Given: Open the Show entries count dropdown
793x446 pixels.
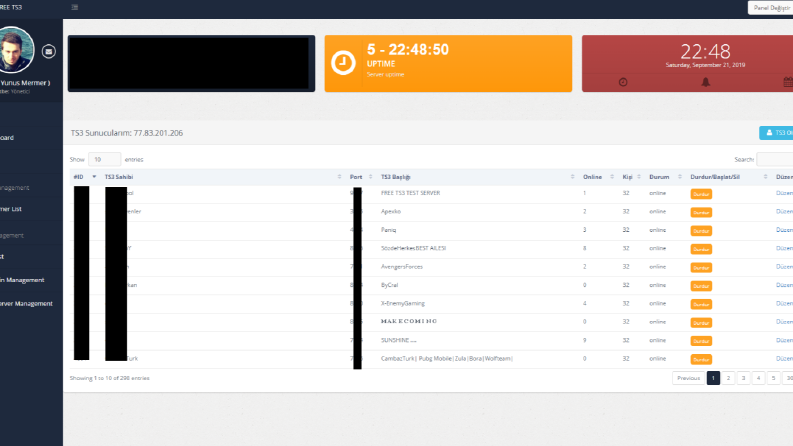Looking at the screenshot, I should pyautogui.click(x=104, y=159).
